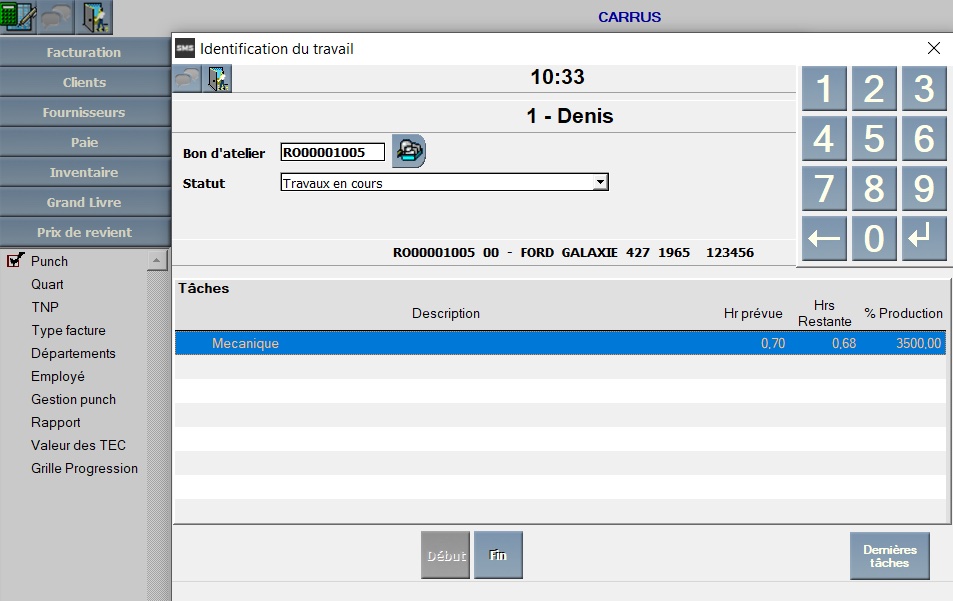The width and height of the screenshot is (953, 601).
Task: Close the Identification du travail dialog
Action: tap(934, 49)
